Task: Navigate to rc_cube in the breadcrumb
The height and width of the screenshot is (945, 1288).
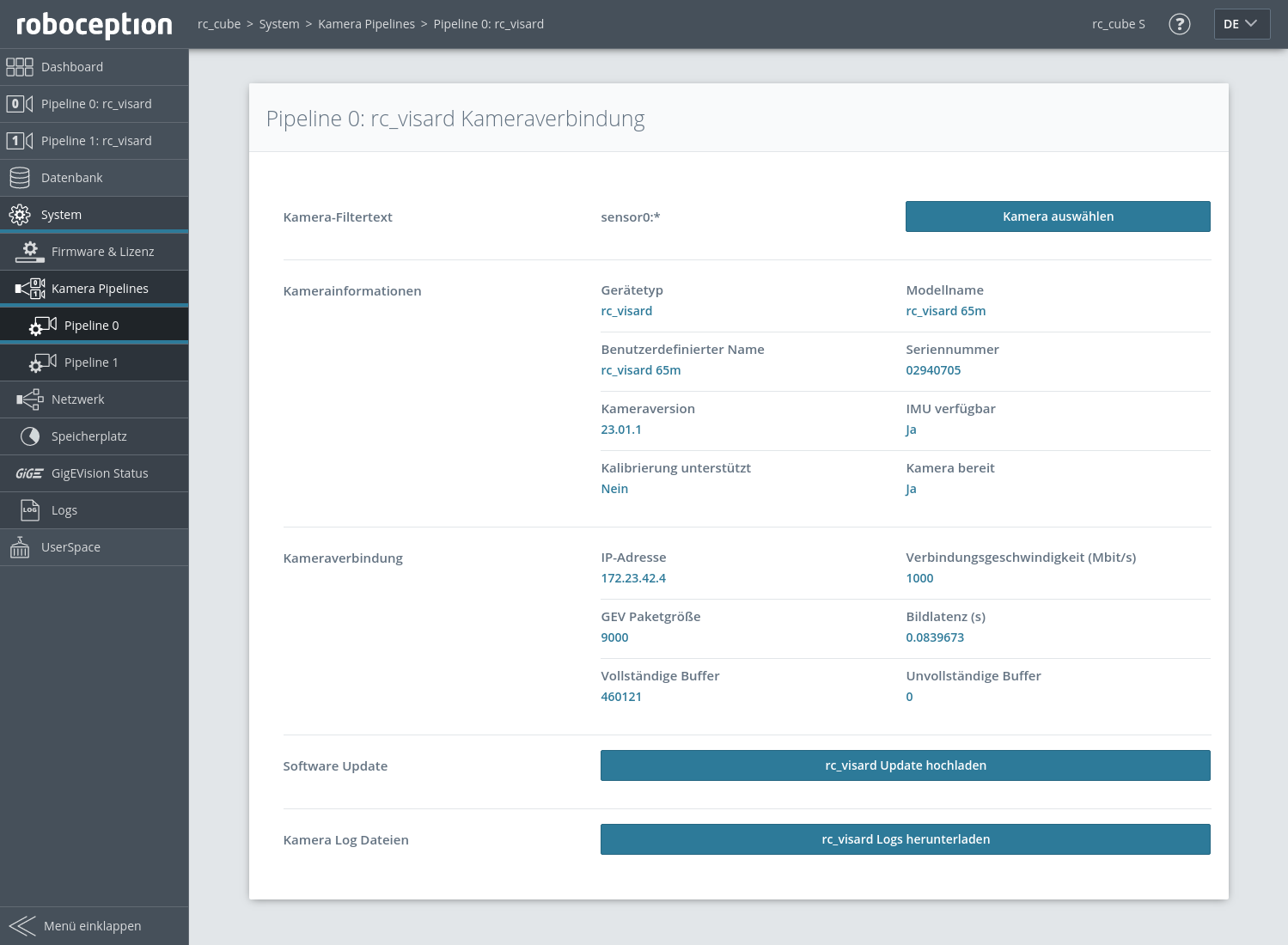Action: pyautogui.click(x=219, y=24)
